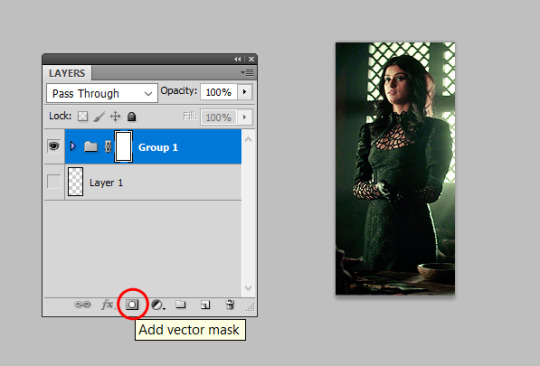The width and height of the screenshot is (540, 366).
Task: Open the Layers panel options menu
Action: click(247, 73)
